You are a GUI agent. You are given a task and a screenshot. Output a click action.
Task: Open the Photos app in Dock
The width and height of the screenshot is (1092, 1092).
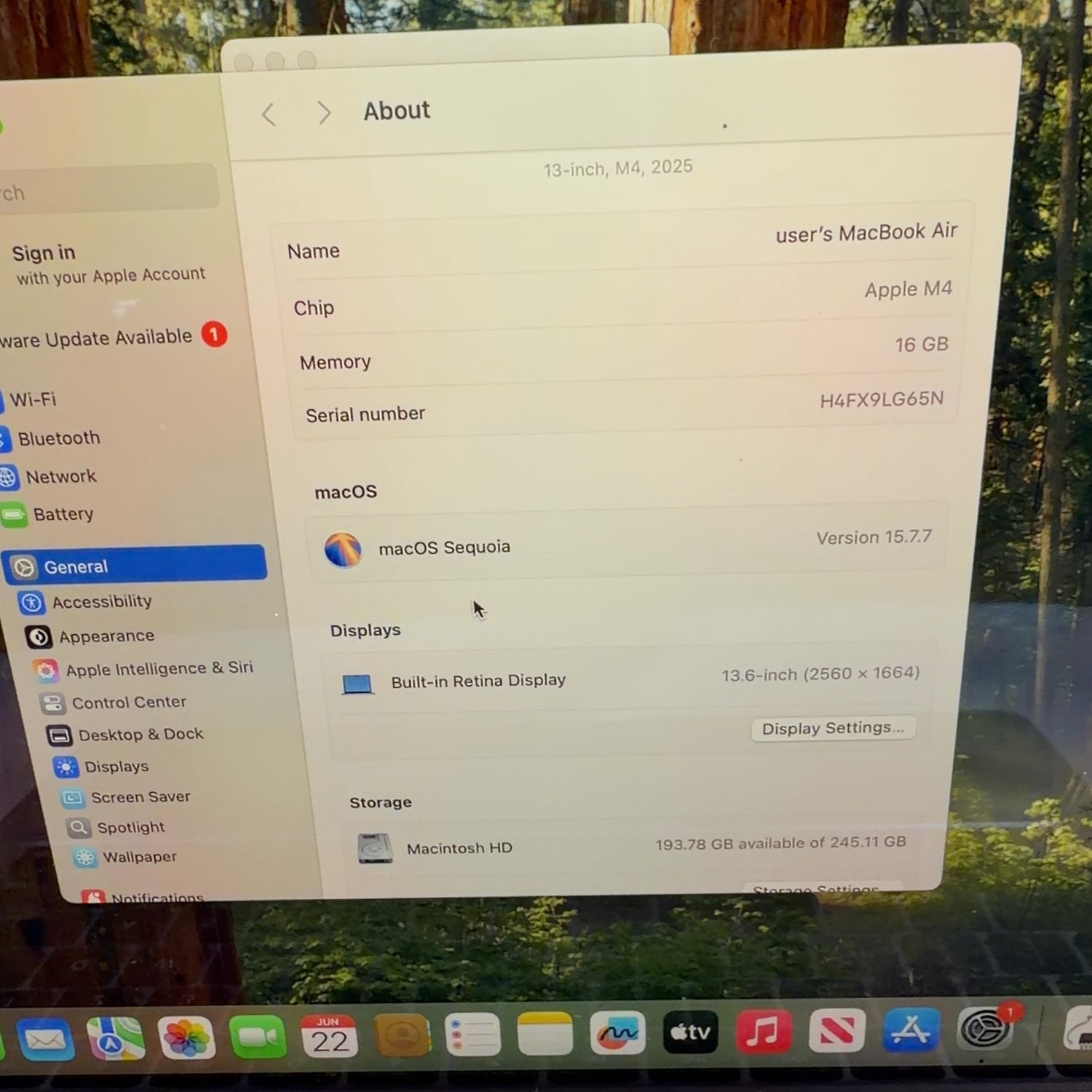click(x=186, y=1037)
